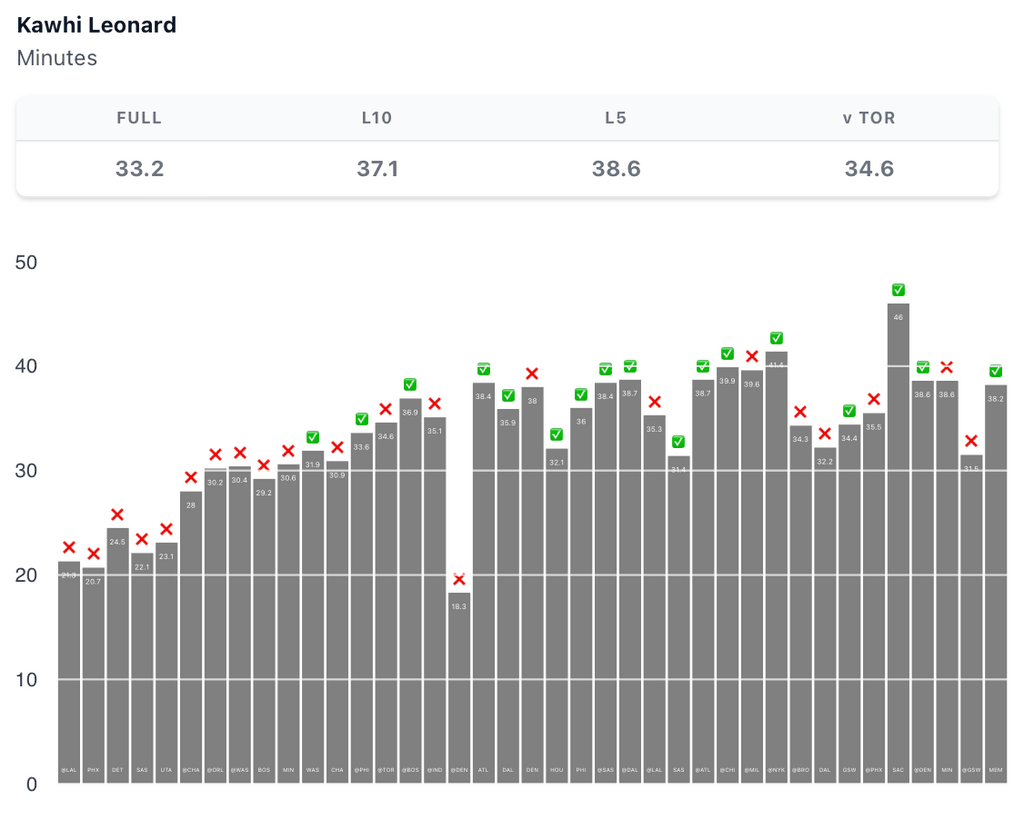Screen dimensions: 1024x818
Task: Click the green check above the SAC 46 bar
Action: (898, 290)
